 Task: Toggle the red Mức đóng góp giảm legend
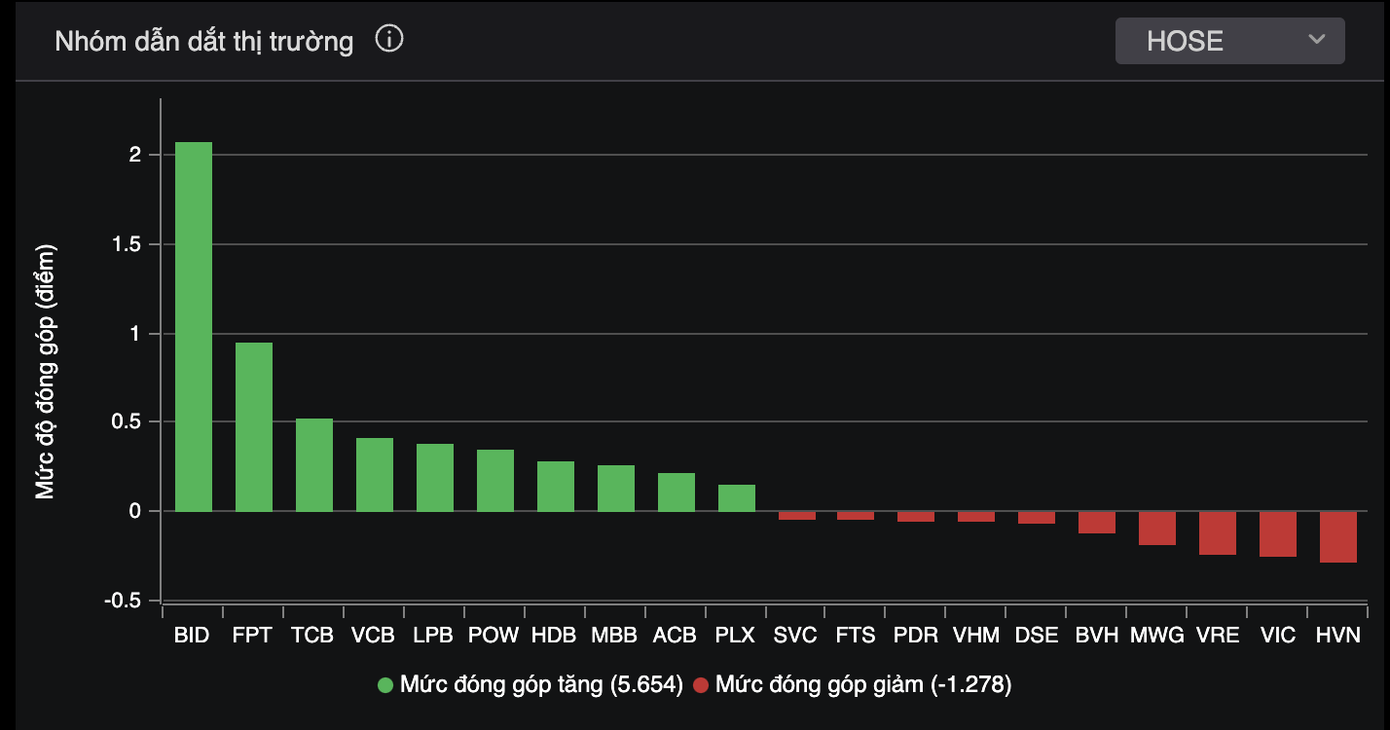pyautogui.click(x=862, y=685)
